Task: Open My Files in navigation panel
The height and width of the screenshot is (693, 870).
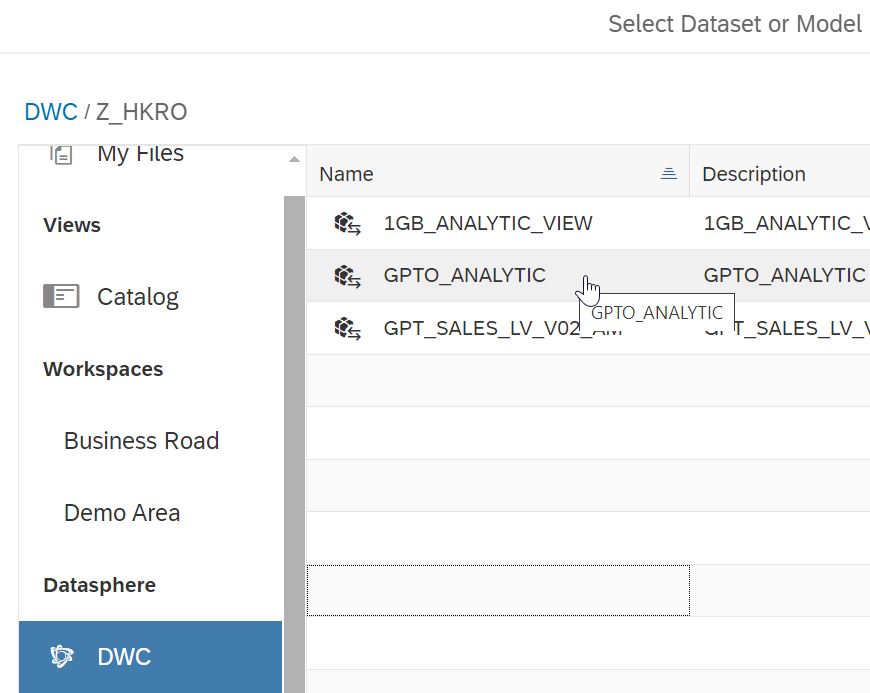Action: tap(140, 154)
